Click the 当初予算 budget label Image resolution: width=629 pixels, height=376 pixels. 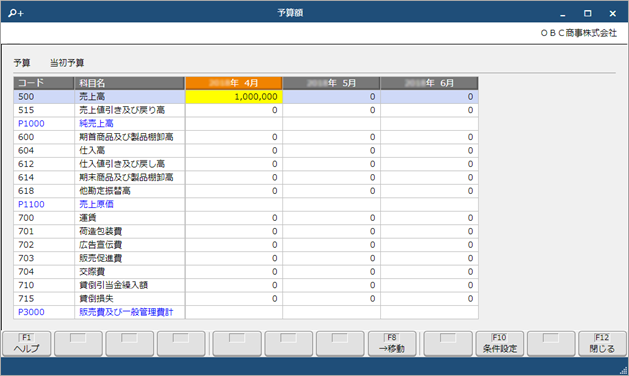tap(67, 63)
